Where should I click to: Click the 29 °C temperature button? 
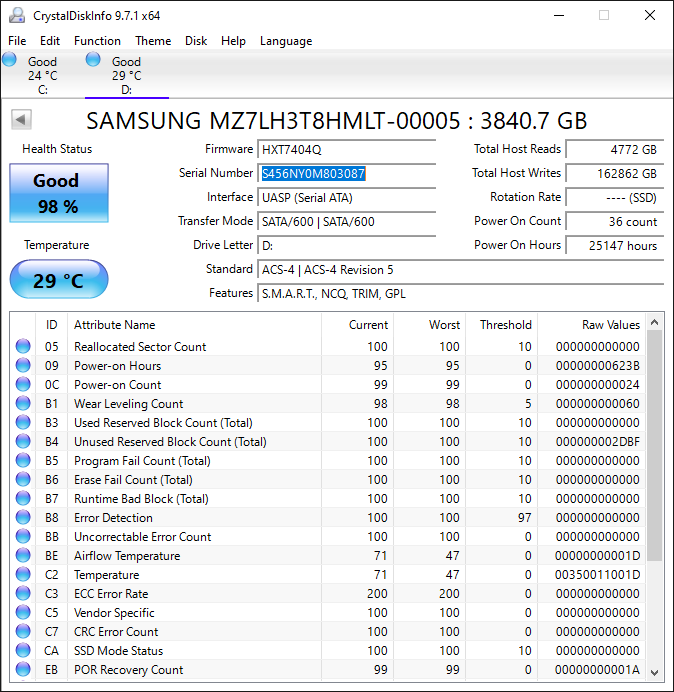pyautogui.click(x=59, y=279)
